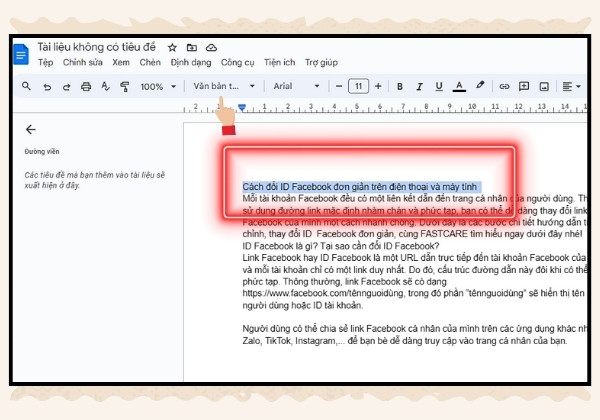Image resolution: width=600 pixels, height=420 pixels.
Task: Click line starting 'Zalo, TikTok, Instagram'
Action: tap(404, 340)
